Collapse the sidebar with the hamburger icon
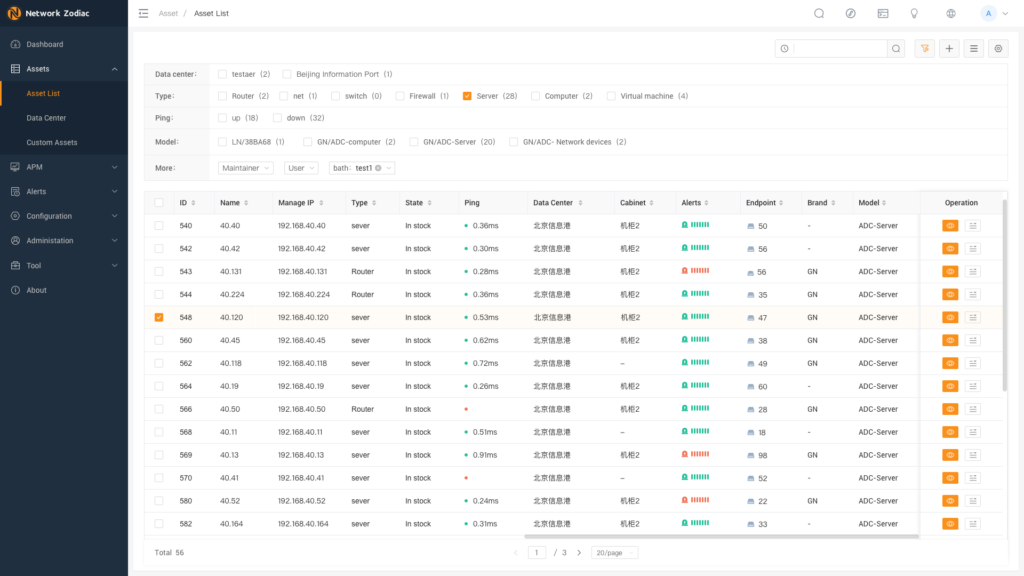 (144, 13)
